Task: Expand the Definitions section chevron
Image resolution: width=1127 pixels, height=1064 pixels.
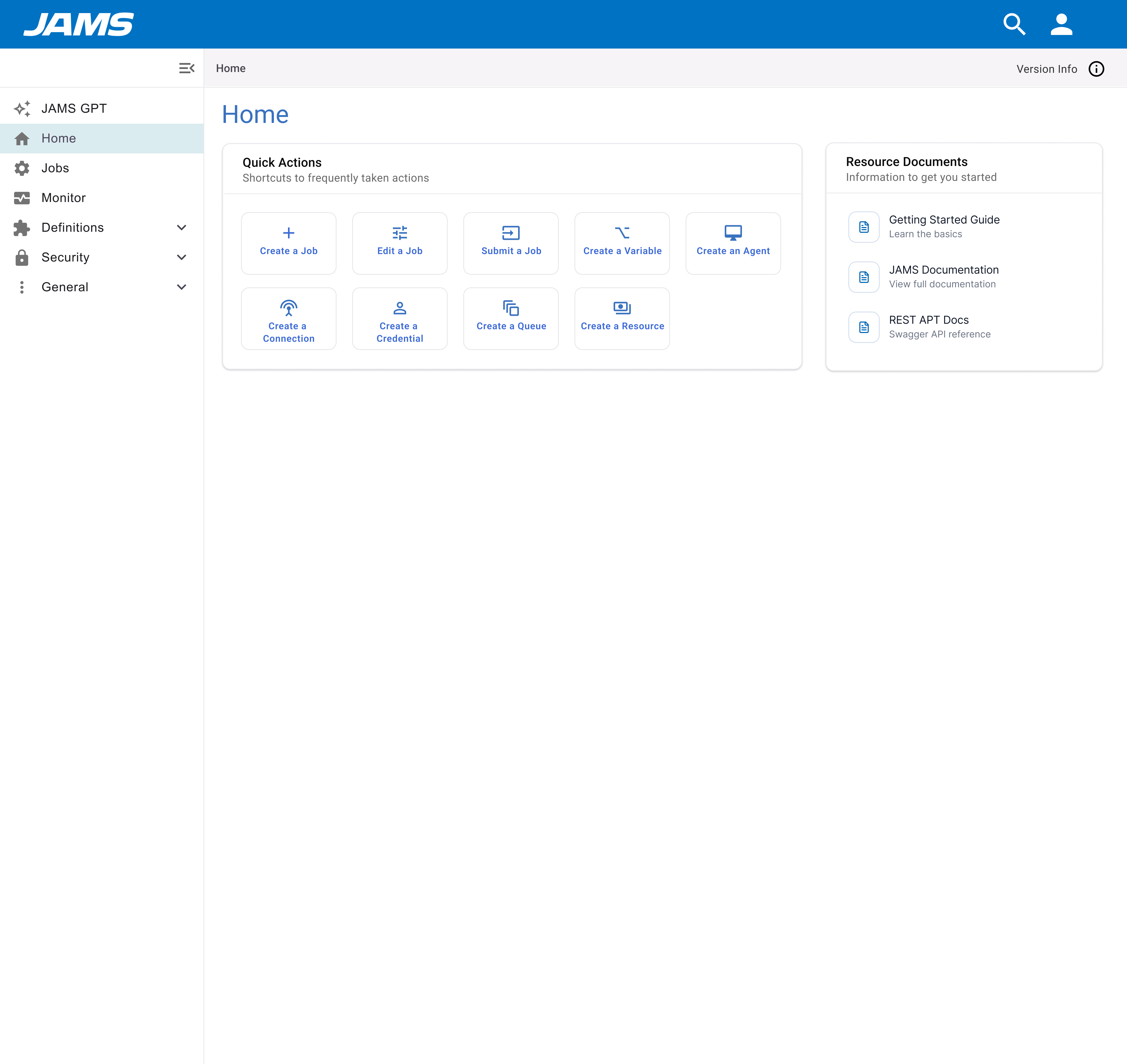Action: point(181,227)
